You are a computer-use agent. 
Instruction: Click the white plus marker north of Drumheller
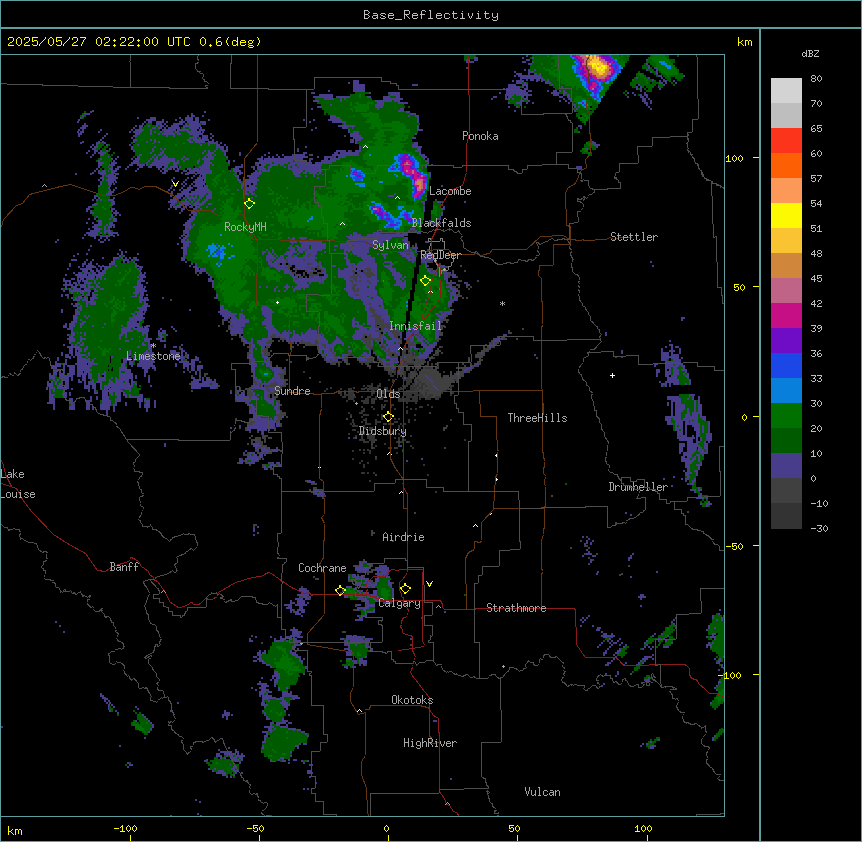click(x=612, y=375)
